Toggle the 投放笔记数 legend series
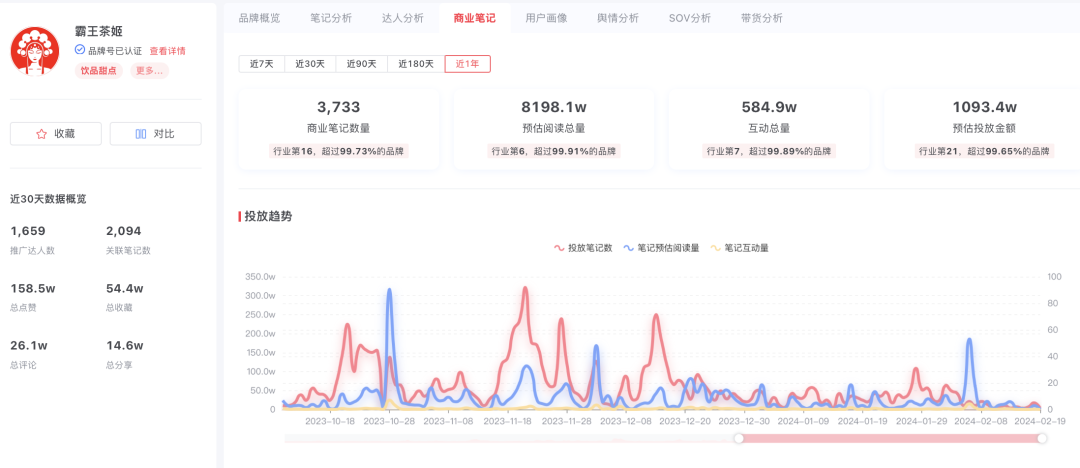This screenshot has width=1080, height=468. pyautogui.click(x=583, y=248)
